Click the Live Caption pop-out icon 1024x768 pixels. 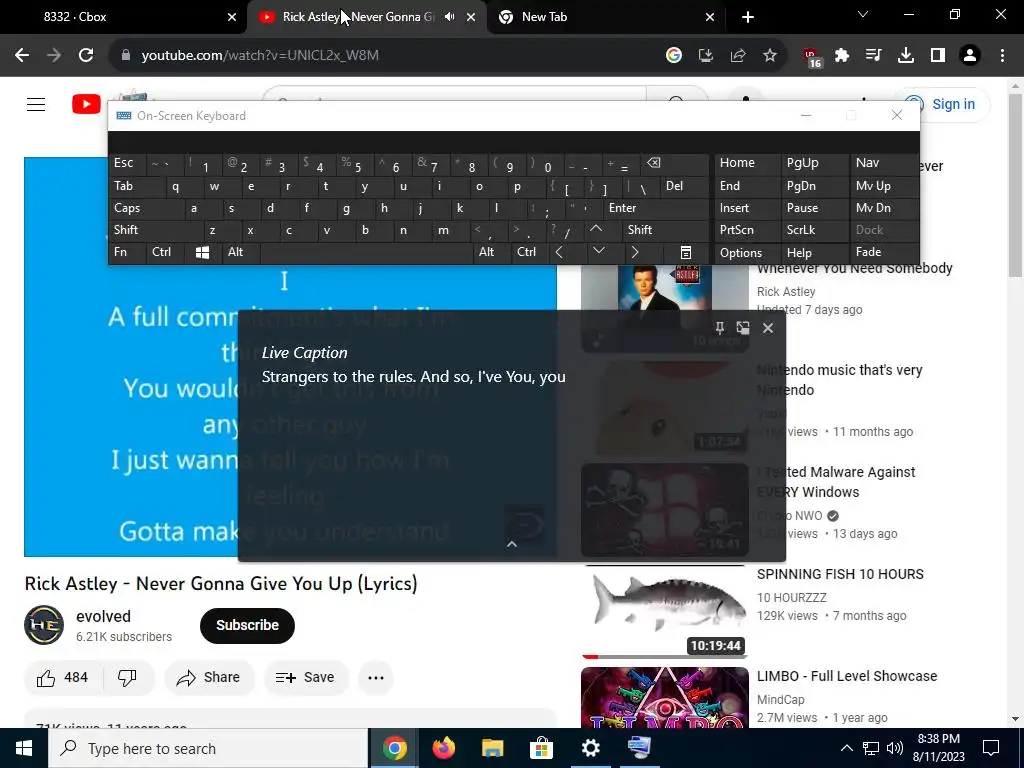coord(743,327)
